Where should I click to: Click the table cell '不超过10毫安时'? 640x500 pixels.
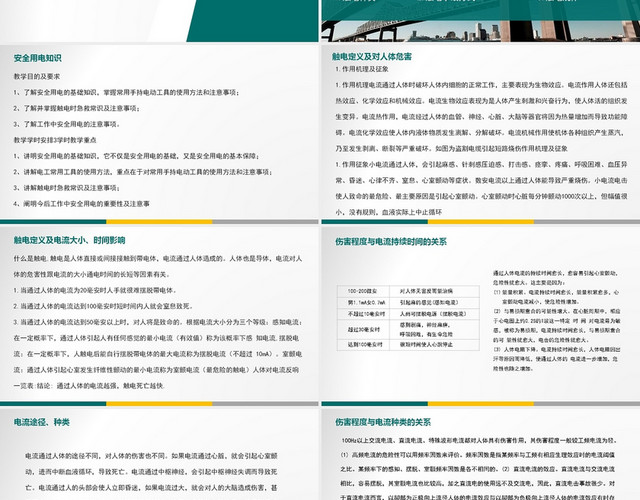coord(363,314)
